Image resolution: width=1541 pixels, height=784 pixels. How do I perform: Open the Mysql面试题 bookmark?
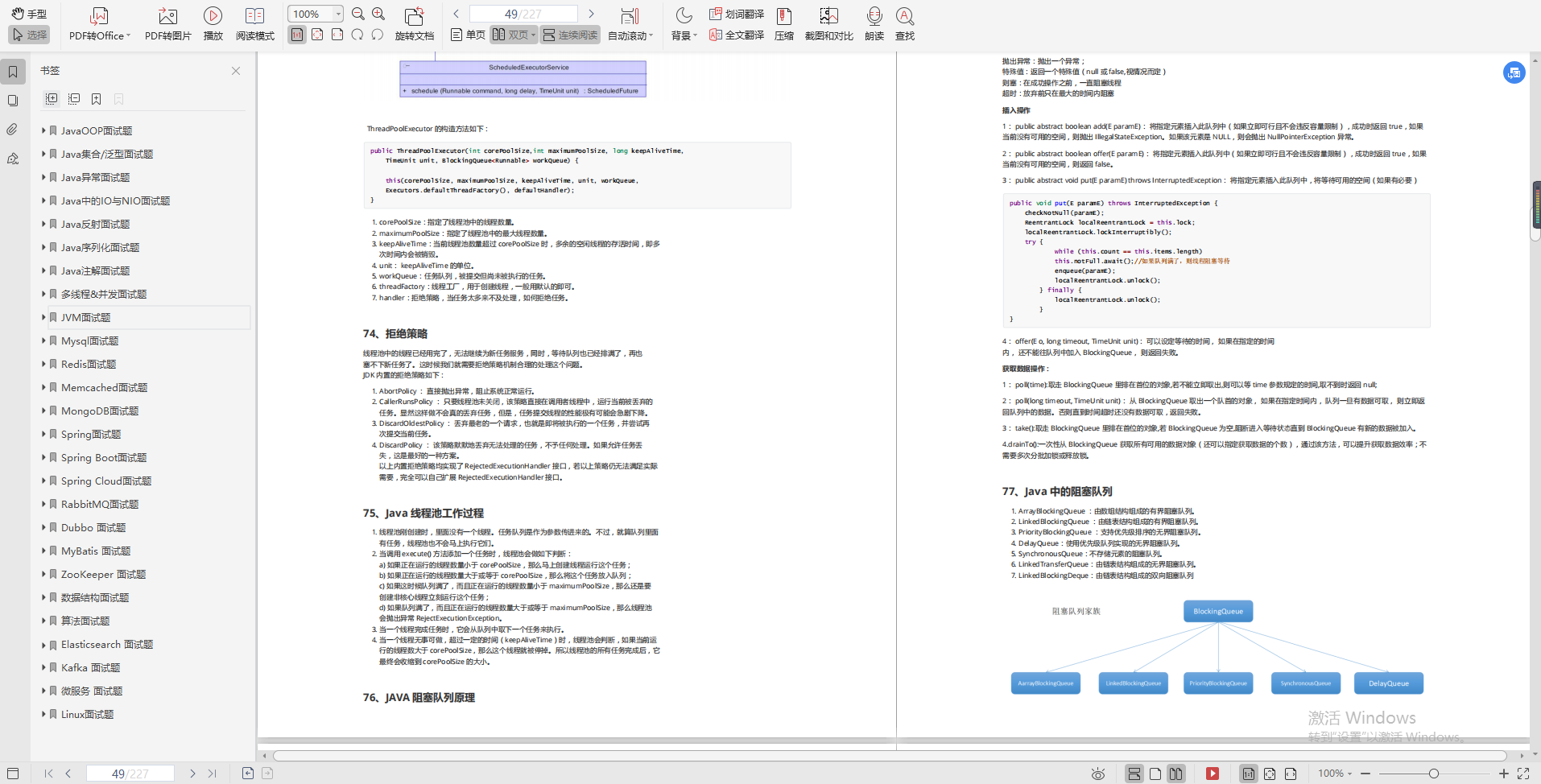click(89, 340)
